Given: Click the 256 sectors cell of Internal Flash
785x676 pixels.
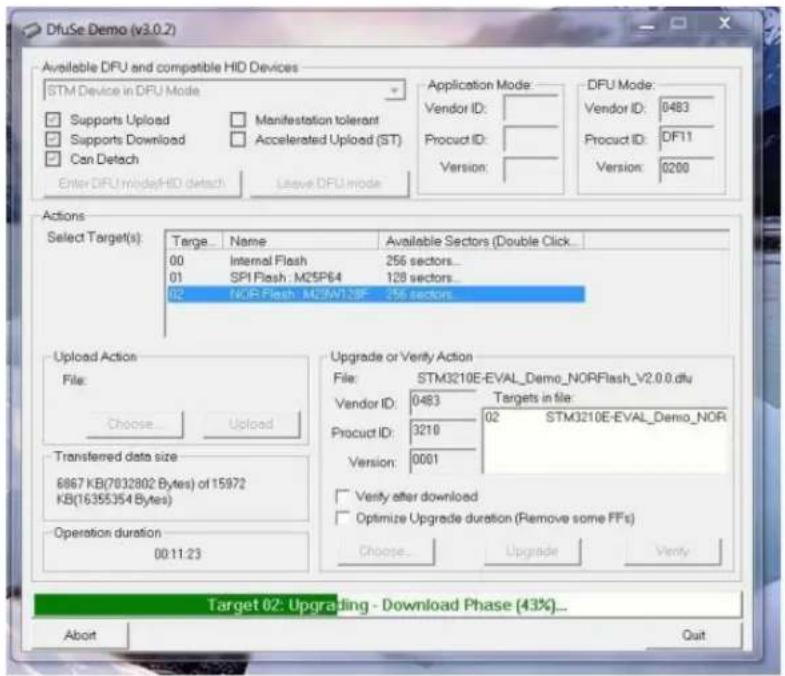Looking at the screenshot, I should (423, 261).
